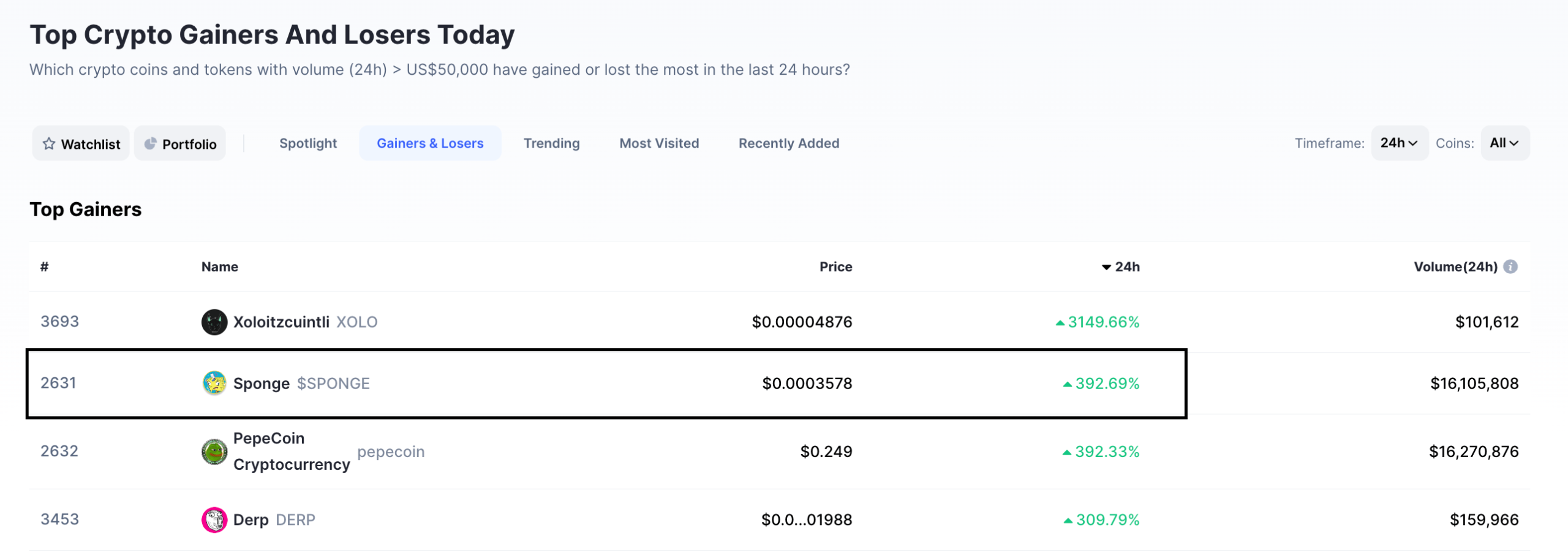Screen dimensions: 1568x555
Task: Open the Coins All dropdown
Action: (x=1505, y=143)
